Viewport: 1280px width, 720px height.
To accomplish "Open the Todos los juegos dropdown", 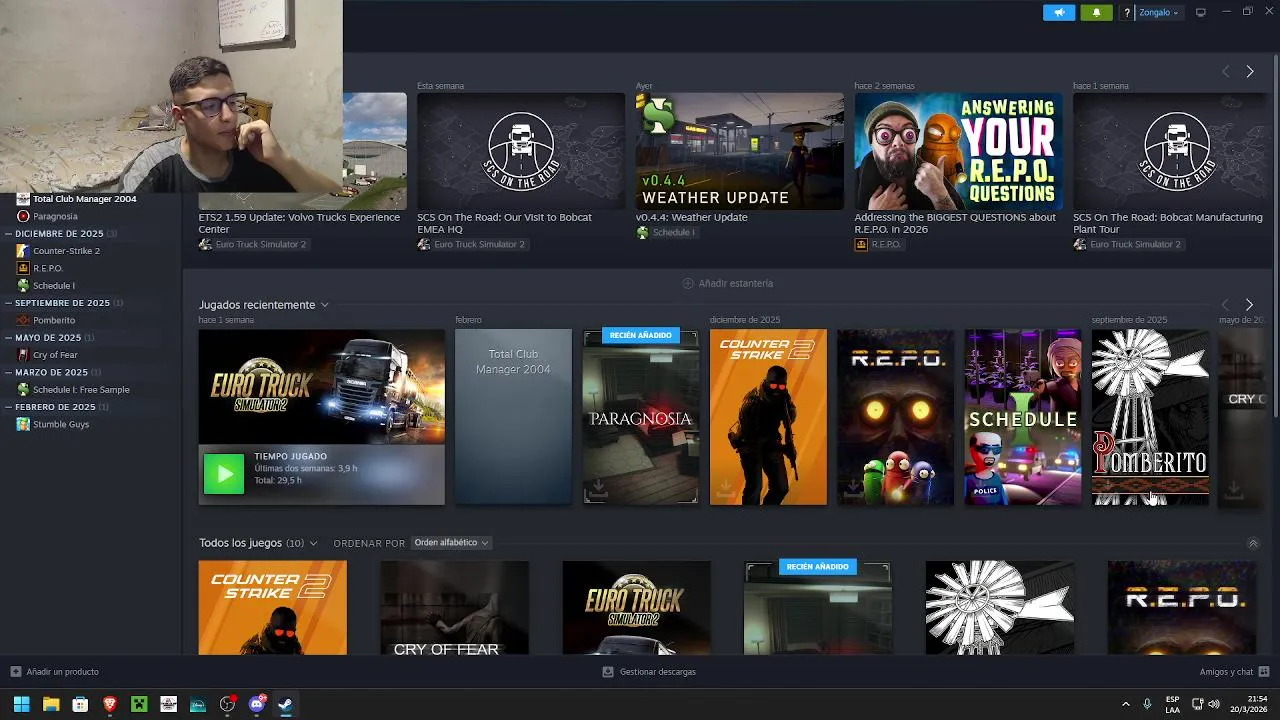I will [x=313, y=543].
